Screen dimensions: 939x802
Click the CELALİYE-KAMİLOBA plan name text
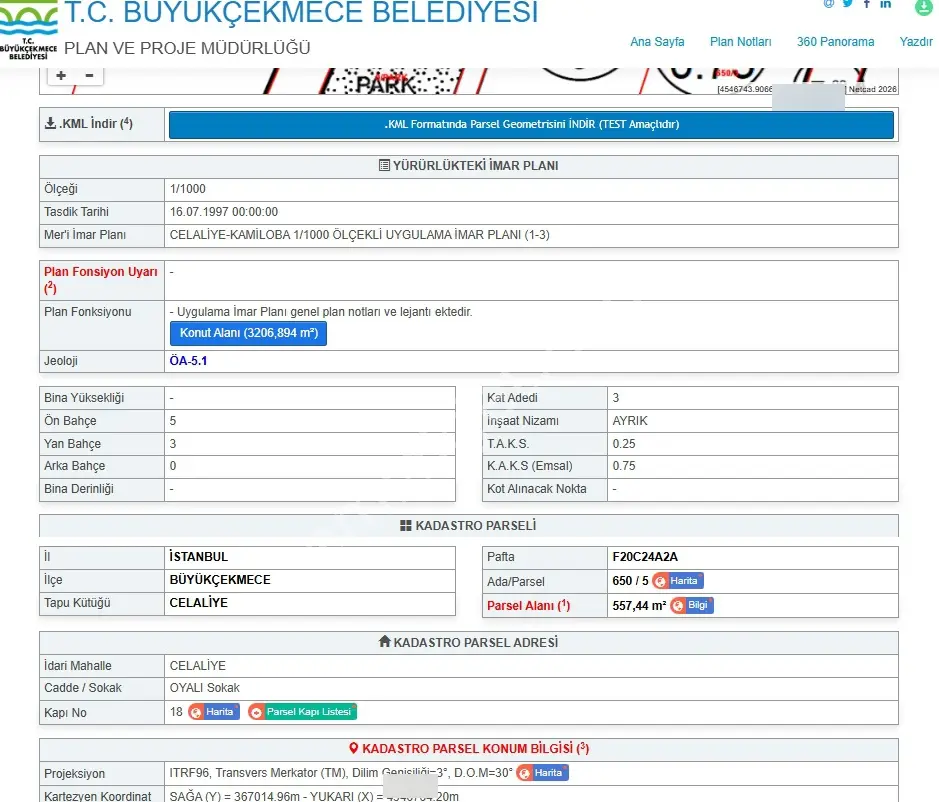pyautogui.click(x=359, y=235)
